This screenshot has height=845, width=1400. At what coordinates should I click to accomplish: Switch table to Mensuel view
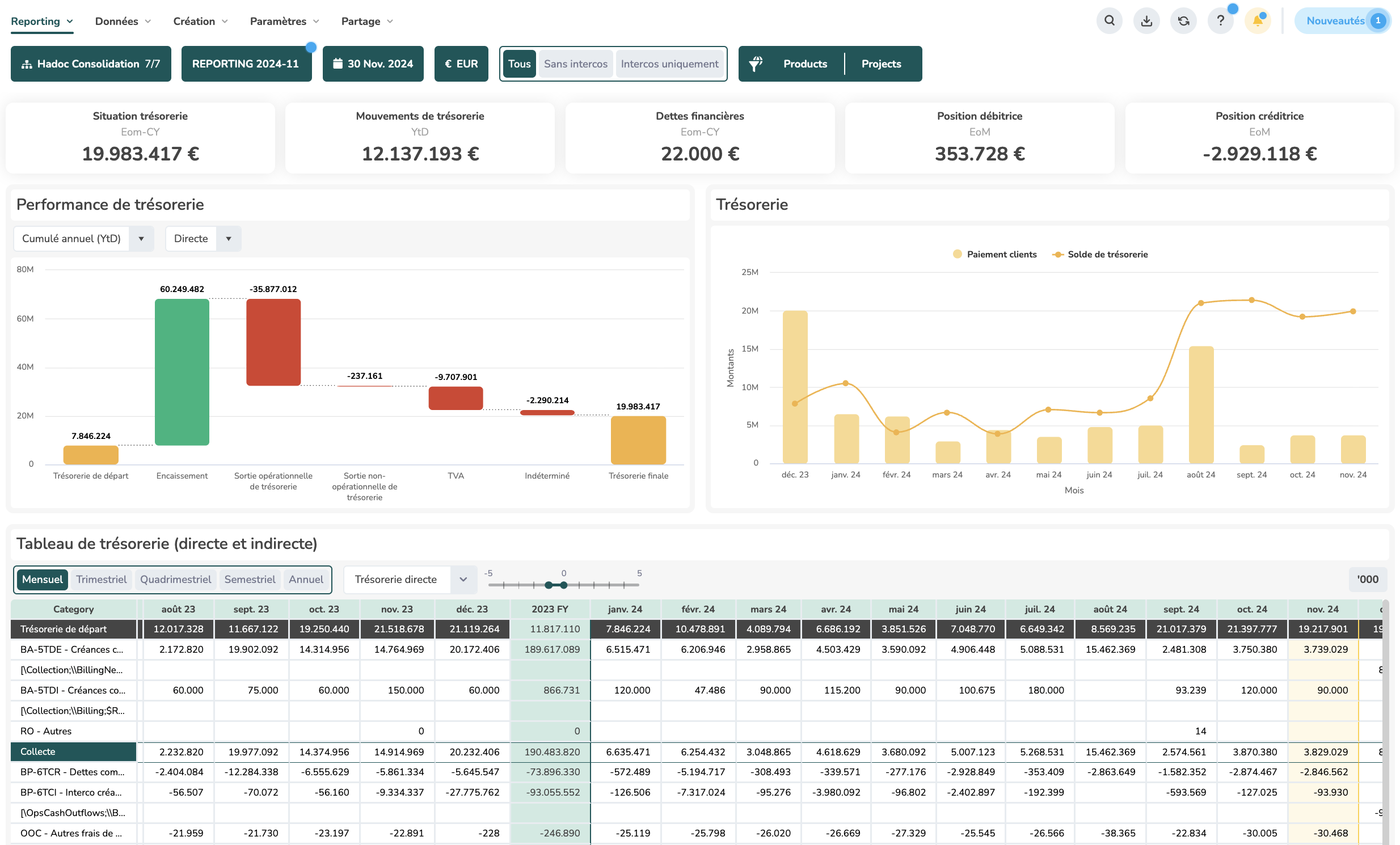tap(43, 579)
